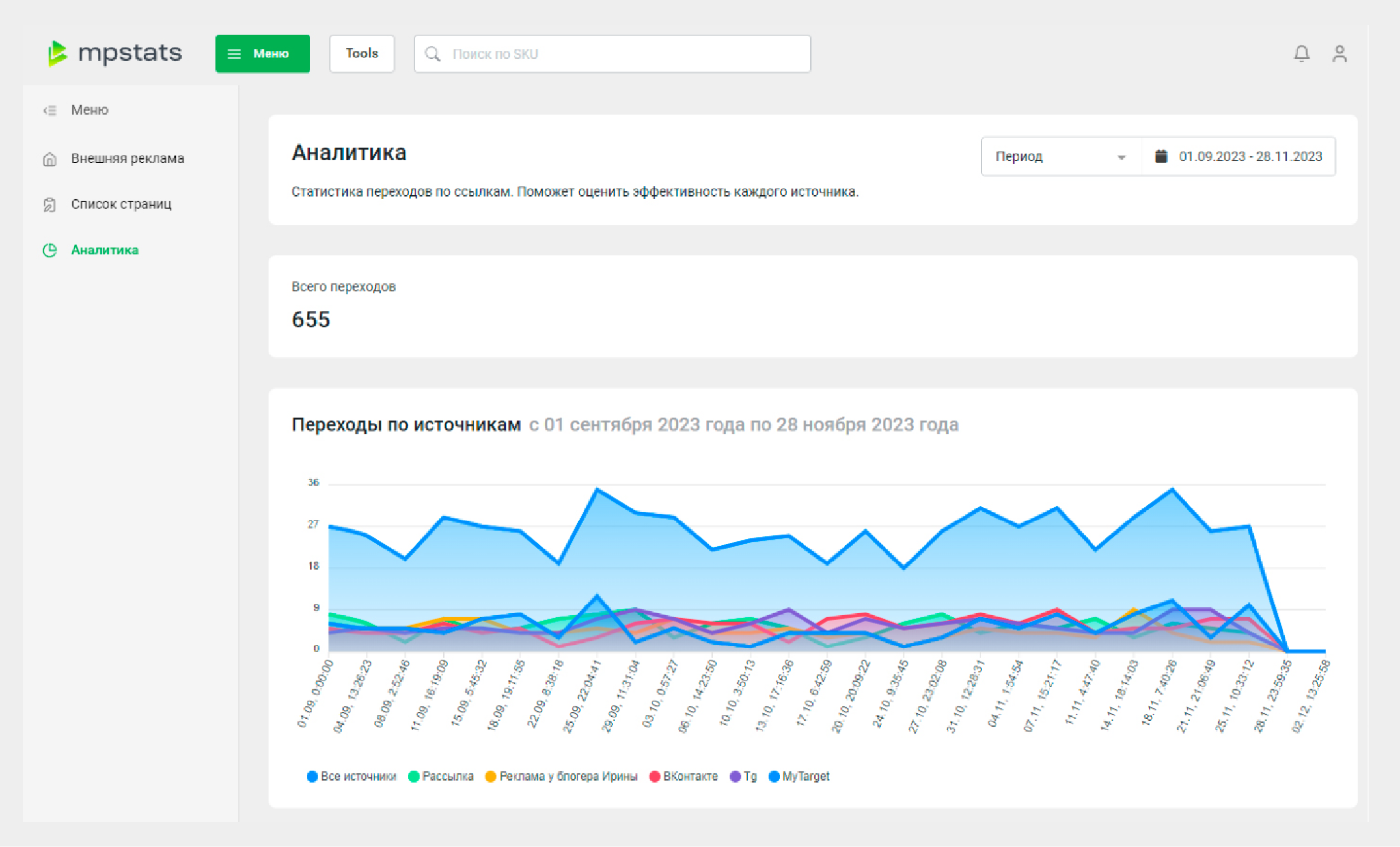Viewport: 1400px width, 847px height.
Task: Click the Период dropdown arrow
Action: pyautogui.click(x=1121, y=158)
